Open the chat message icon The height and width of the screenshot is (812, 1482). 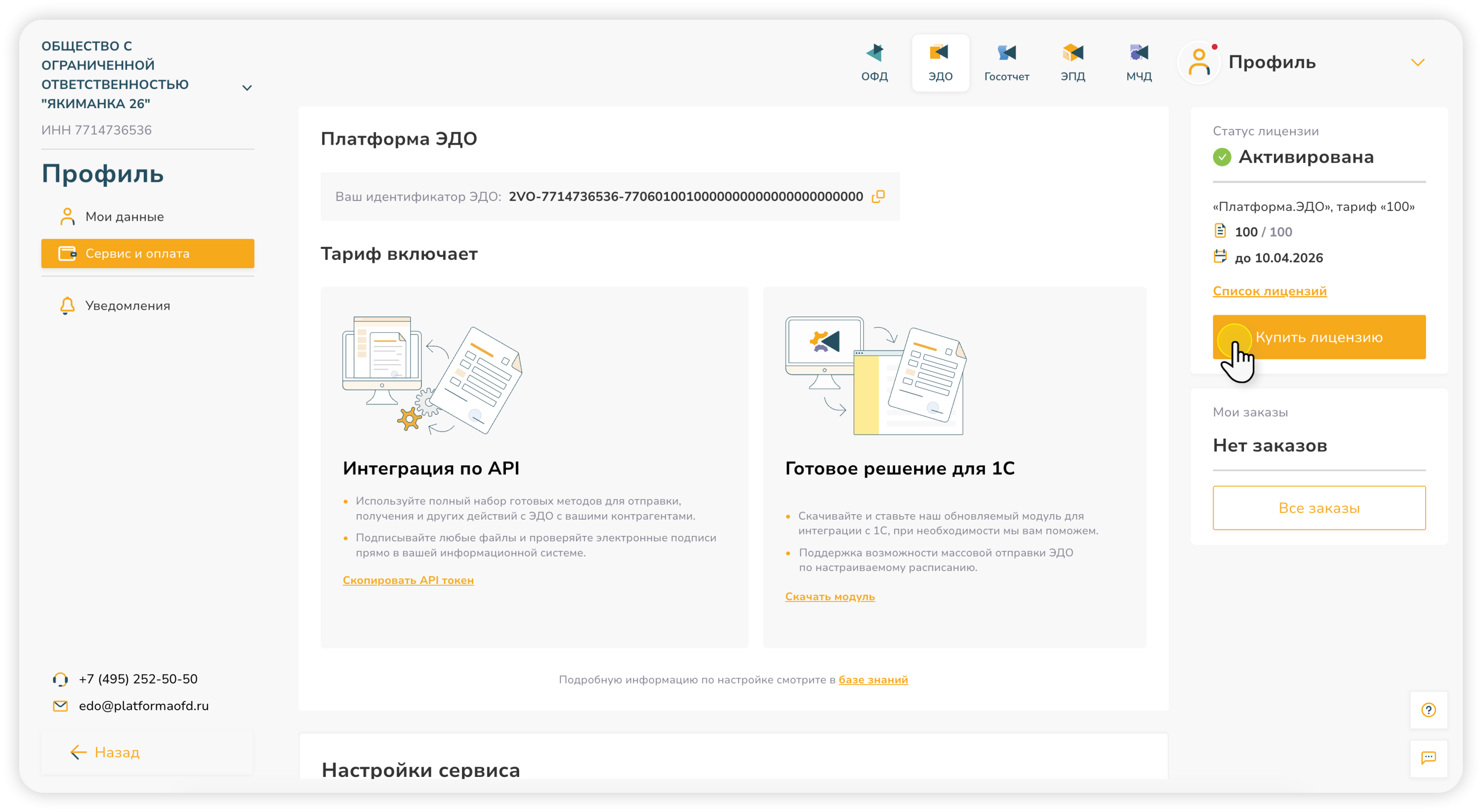[x=1428, y=757]
